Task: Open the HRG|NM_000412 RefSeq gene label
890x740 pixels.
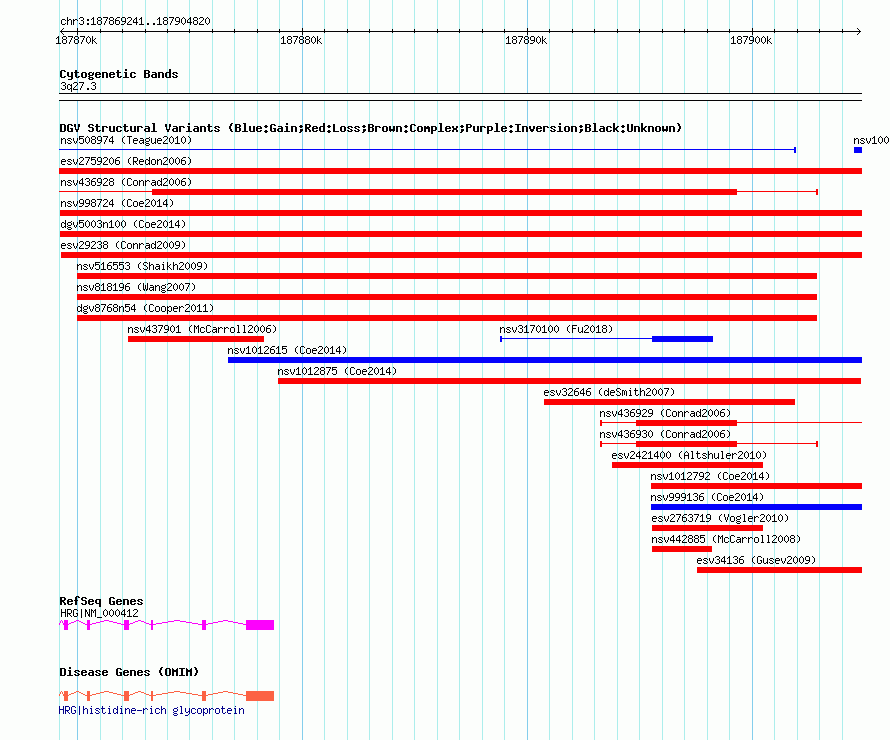Action: (x=99, y=613)
